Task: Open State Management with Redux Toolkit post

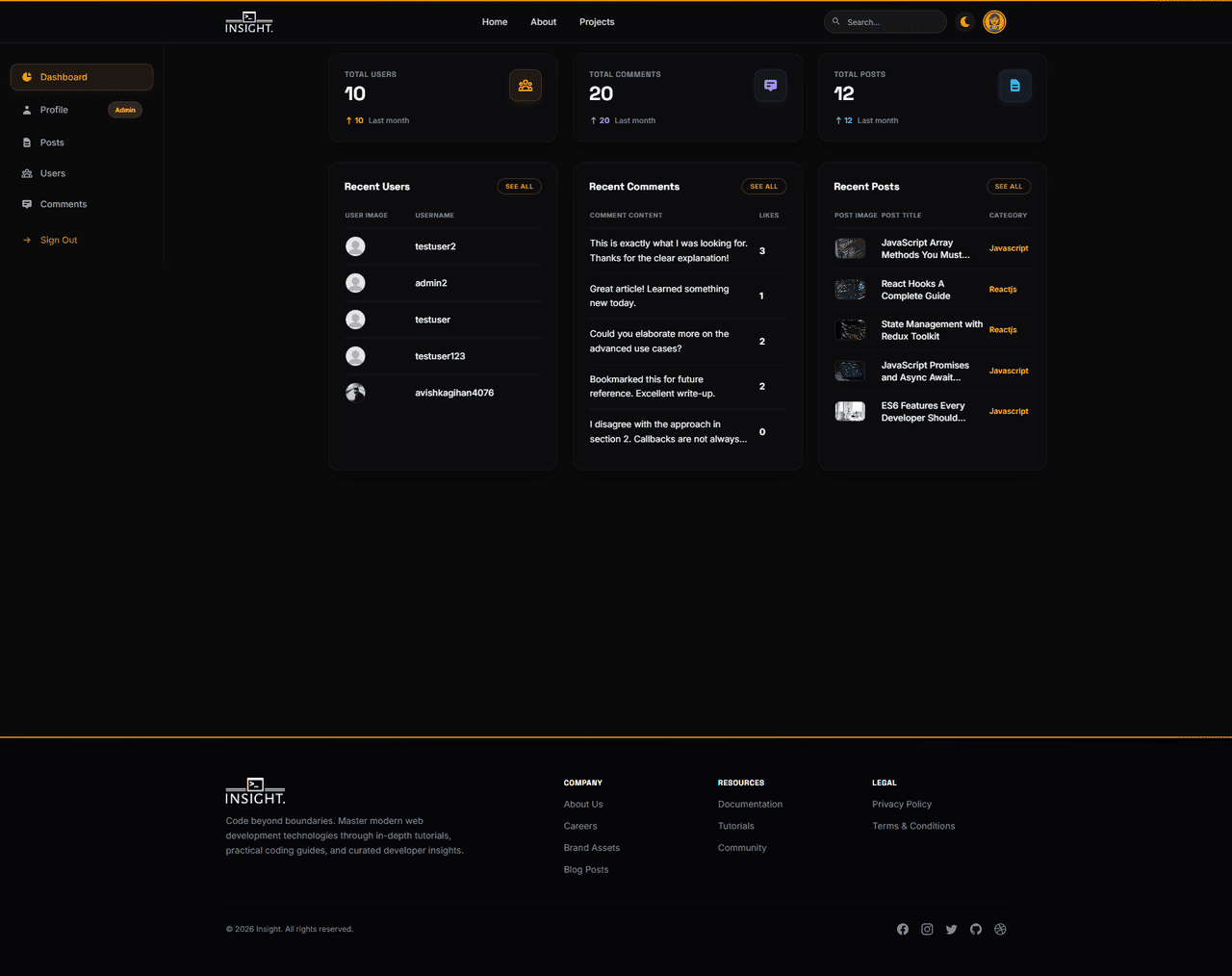Action: [x=932, y=330]
